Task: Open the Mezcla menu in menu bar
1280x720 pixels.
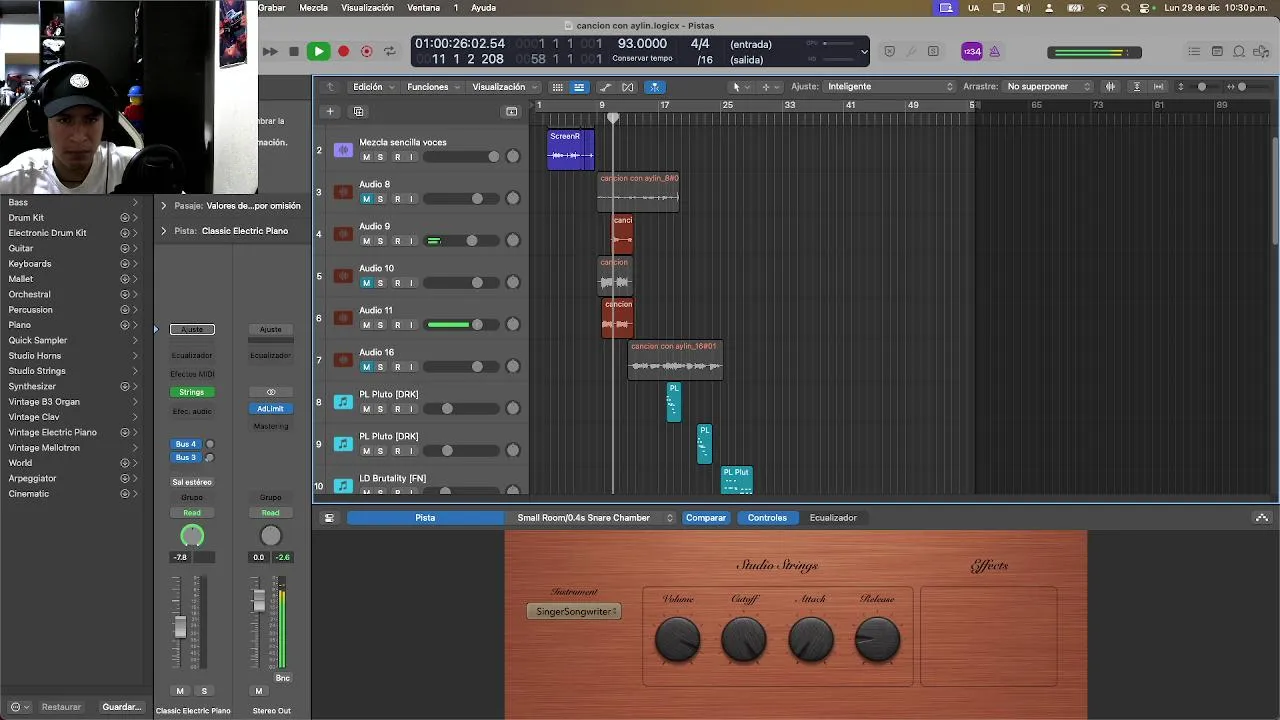Action: (314, 7)
